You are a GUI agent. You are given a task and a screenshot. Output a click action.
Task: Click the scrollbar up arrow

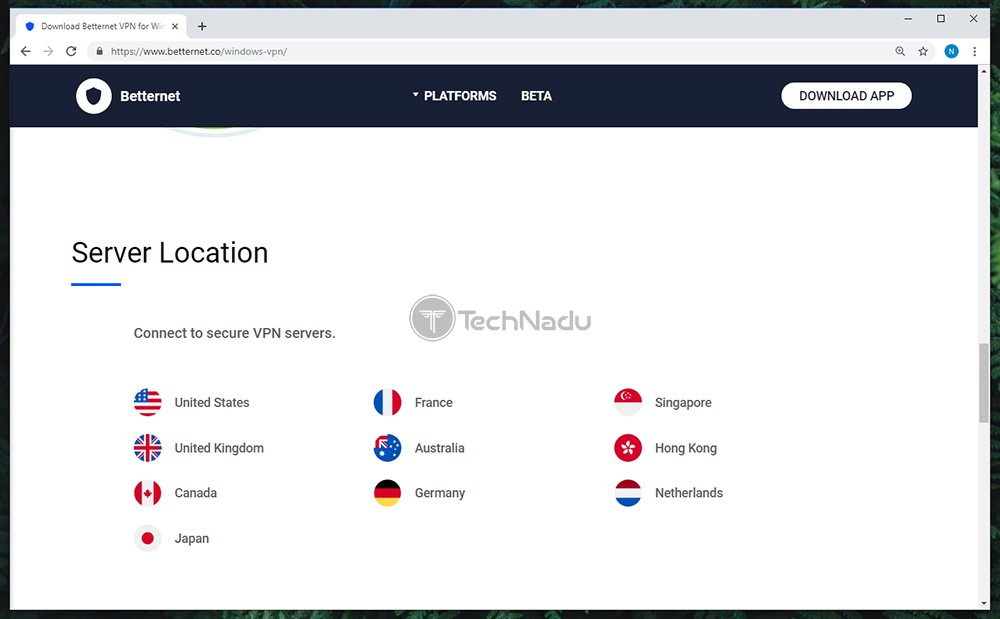(x=984, y=71)
